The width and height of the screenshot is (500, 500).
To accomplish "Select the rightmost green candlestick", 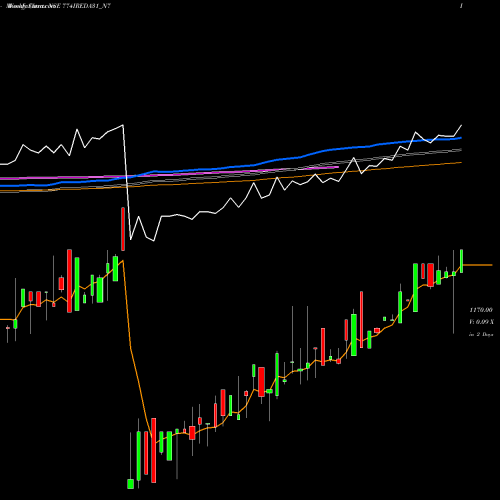I will 462,261.
